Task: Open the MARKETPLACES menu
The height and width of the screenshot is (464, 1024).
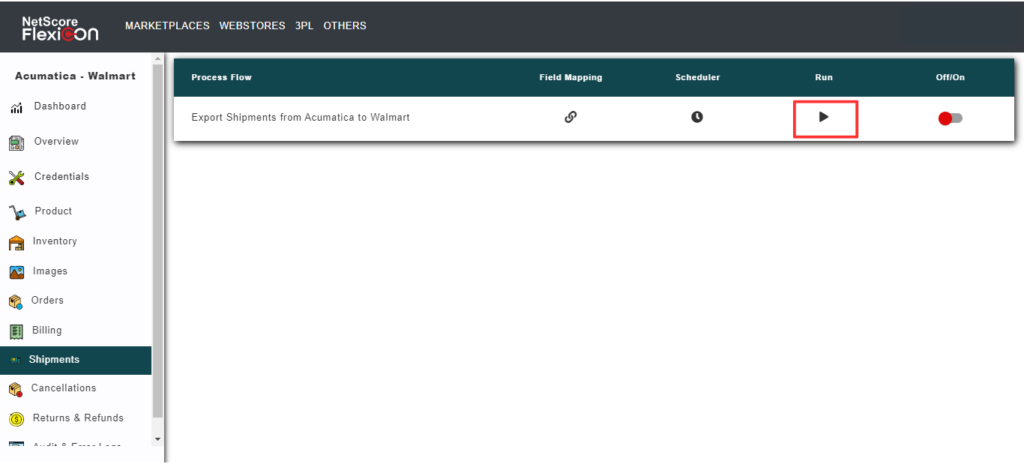Action: click(167, 26)
